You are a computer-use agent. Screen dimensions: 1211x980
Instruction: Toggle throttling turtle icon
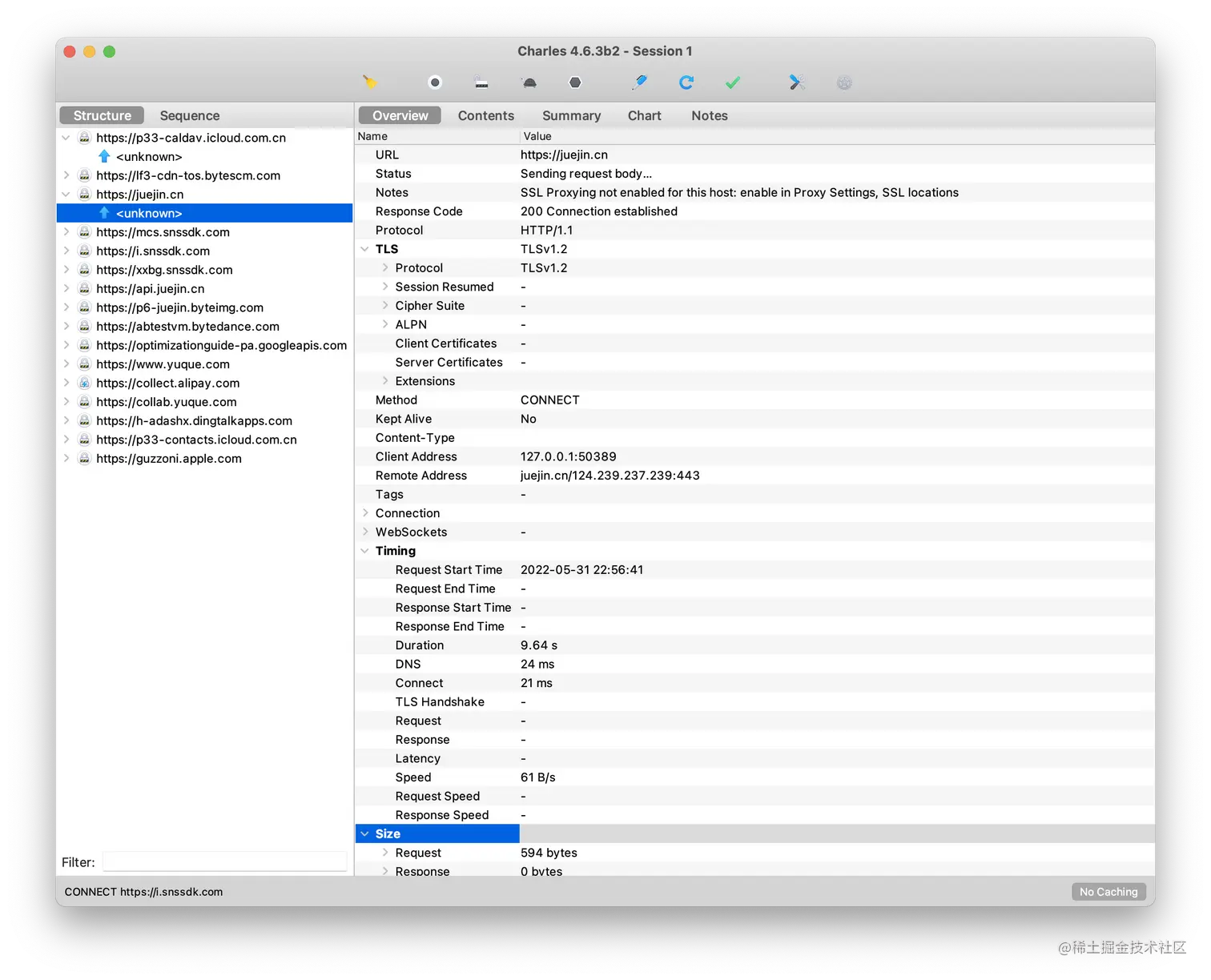point(529,82)
